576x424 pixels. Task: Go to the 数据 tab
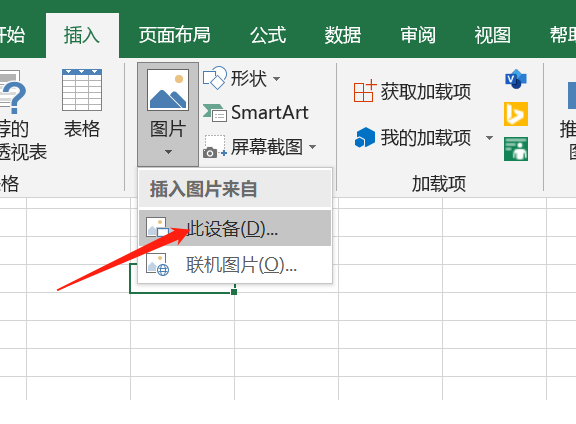(x=342, y=36)
